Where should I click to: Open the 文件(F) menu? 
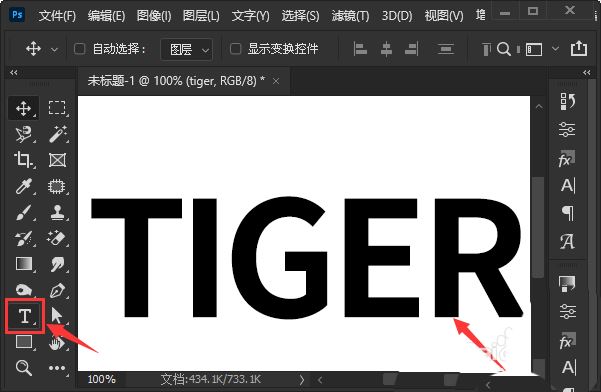pyautogui.click(x=57, y=16)
